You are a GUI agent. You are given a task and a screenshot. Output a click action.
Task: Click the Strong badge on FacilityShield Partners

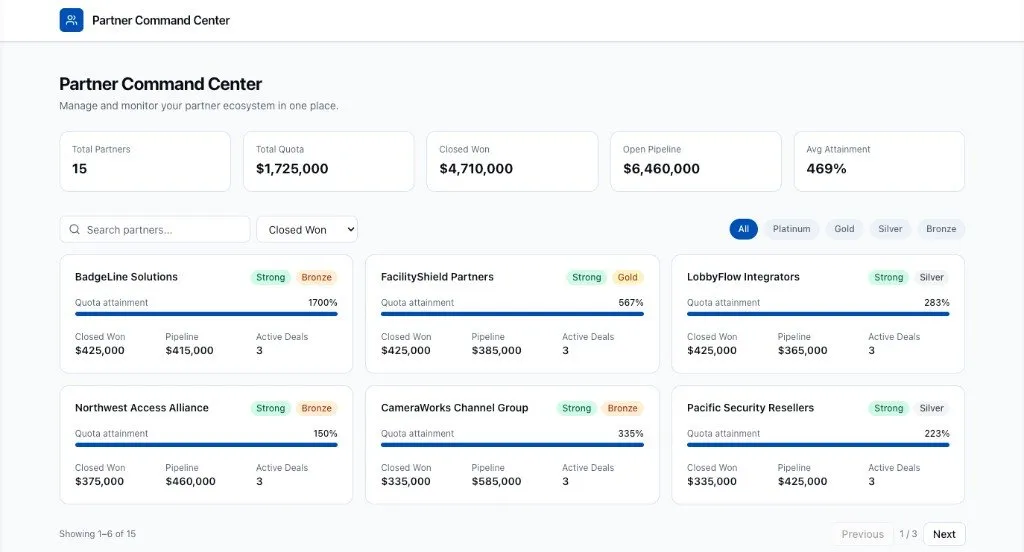point(586,277)
